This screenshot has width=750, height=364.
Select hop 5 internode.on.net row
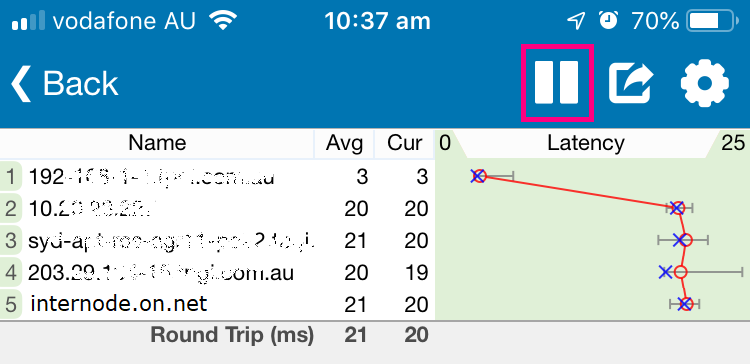(217, 304)
